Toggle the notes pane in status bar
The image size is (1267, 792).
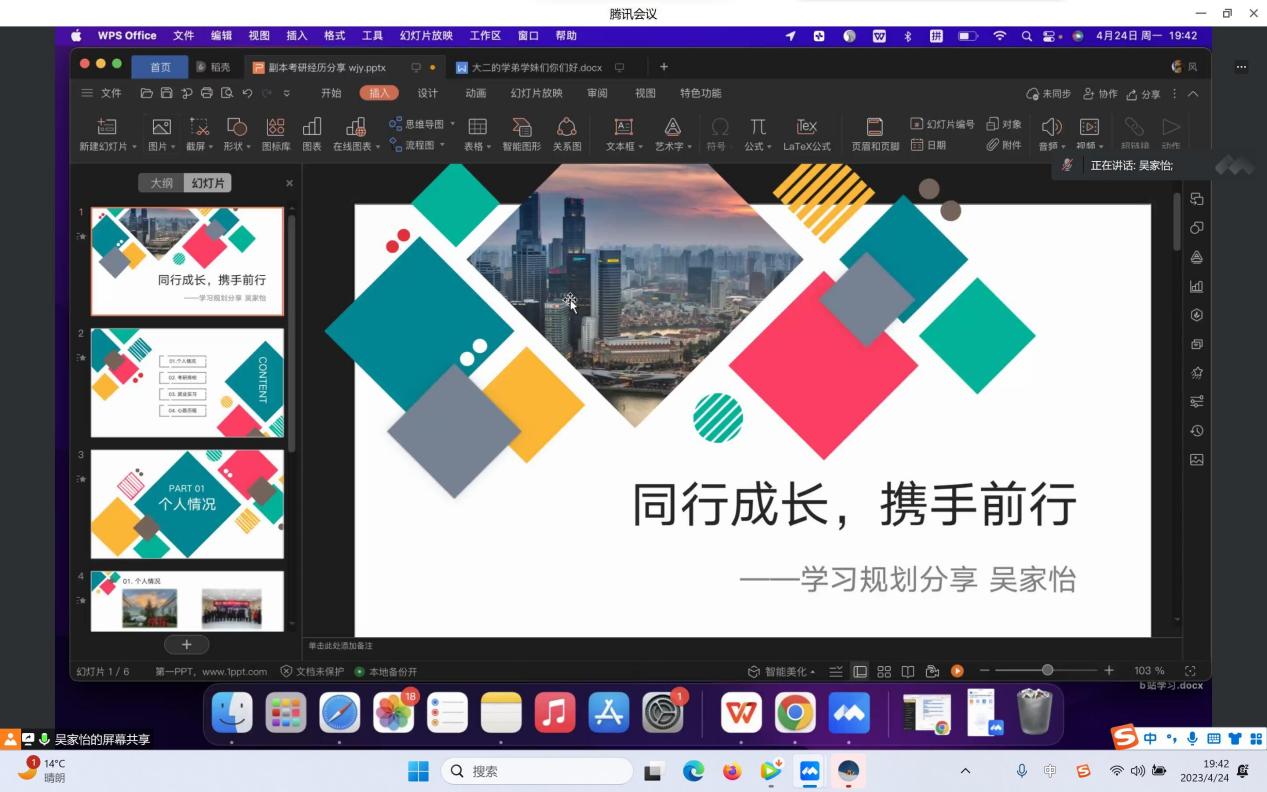[x=836, y=671]
